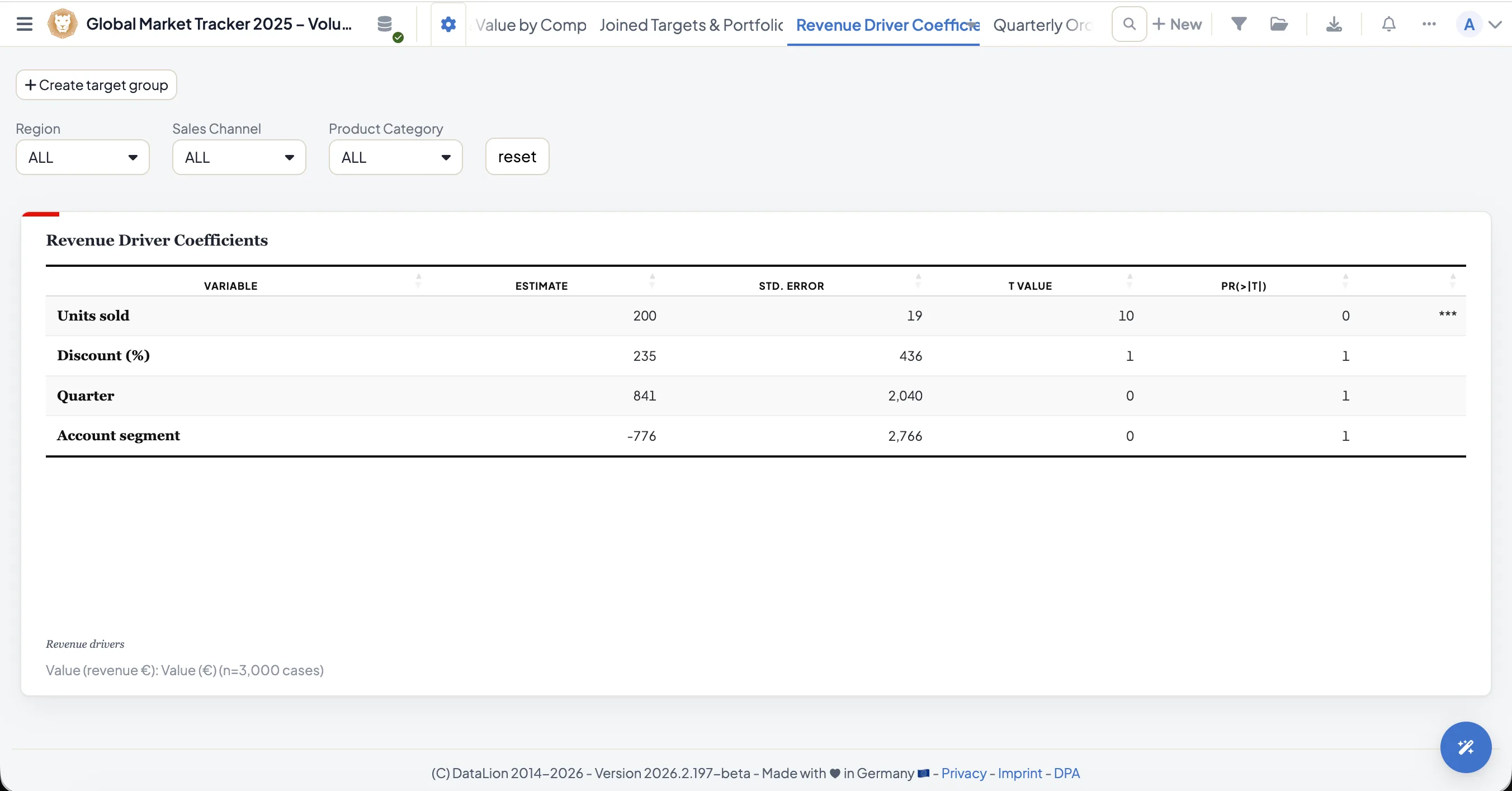Click the download export icon
The width and height of the screenshot is (1512, 791).
coord(1334,24)
